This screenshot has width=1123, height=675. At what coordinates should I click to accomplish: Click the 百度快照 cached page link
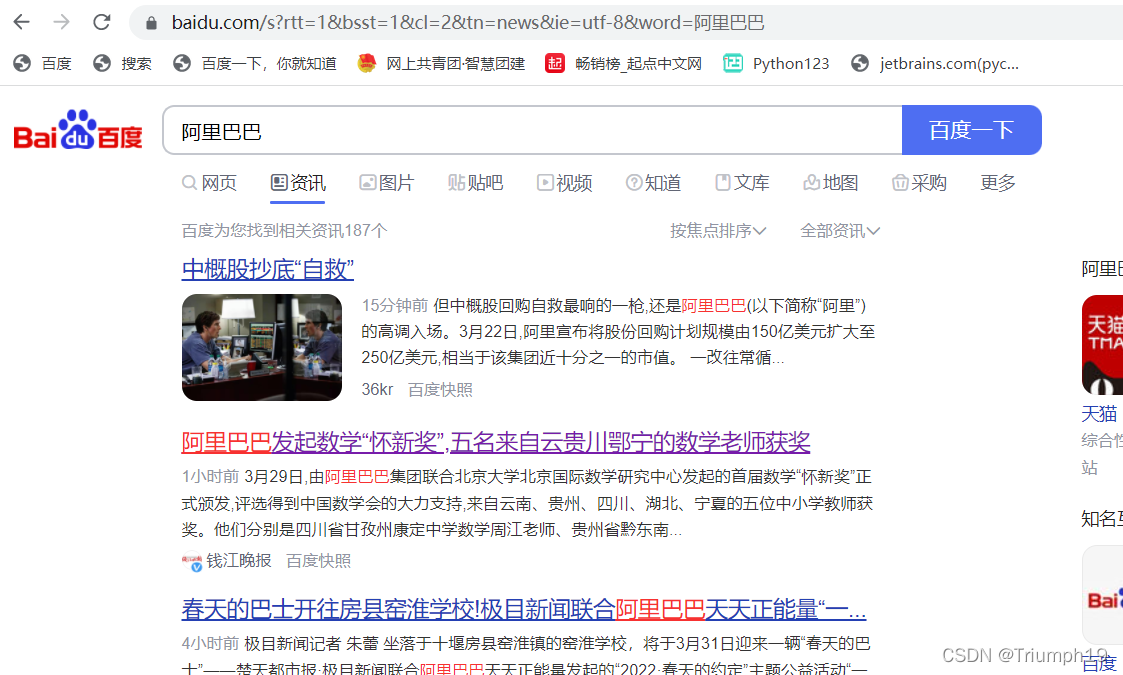tap(440, 389)
